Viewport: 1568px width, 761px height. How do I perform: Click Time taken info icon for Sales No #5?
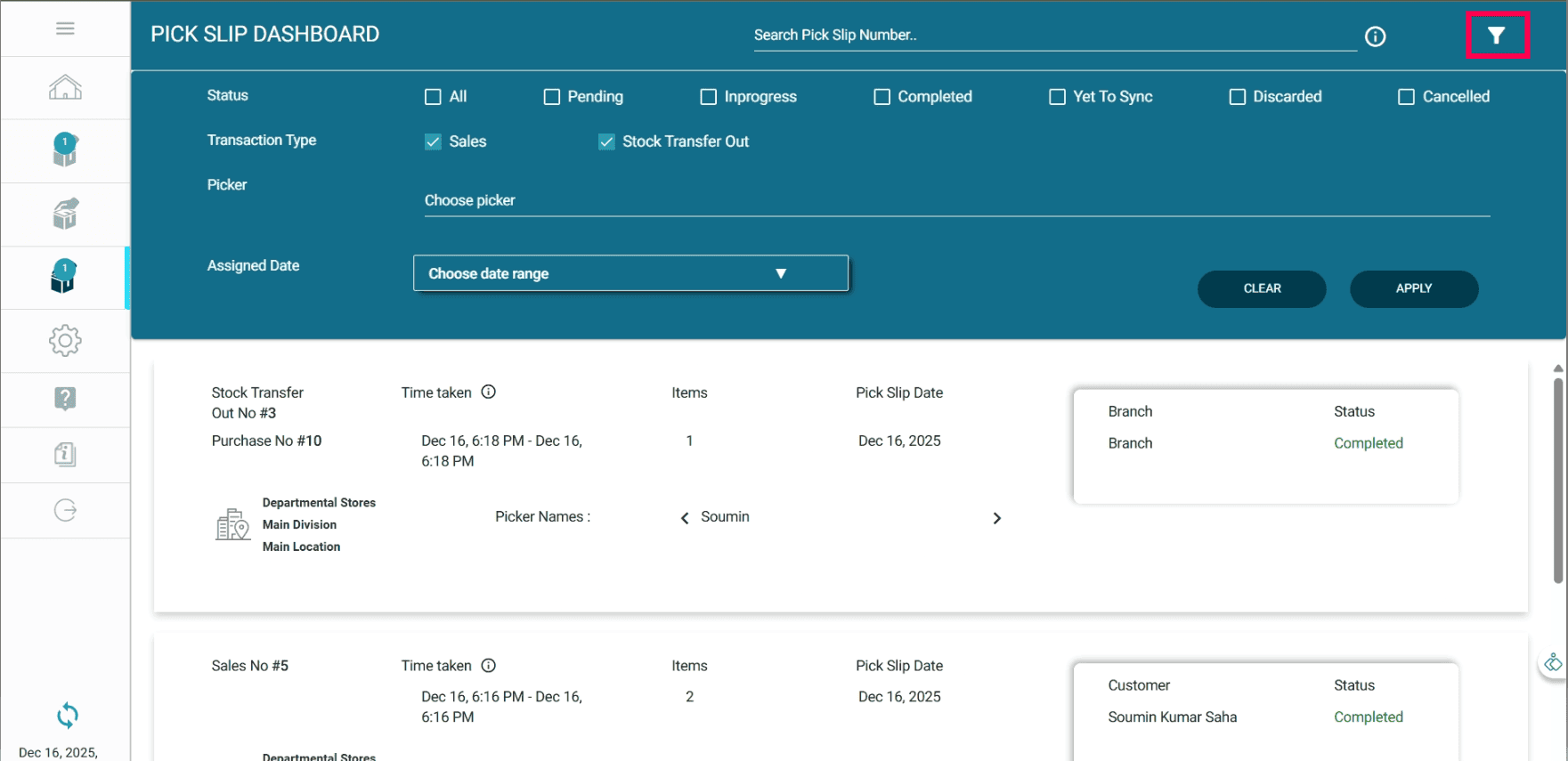pos(489,666)
